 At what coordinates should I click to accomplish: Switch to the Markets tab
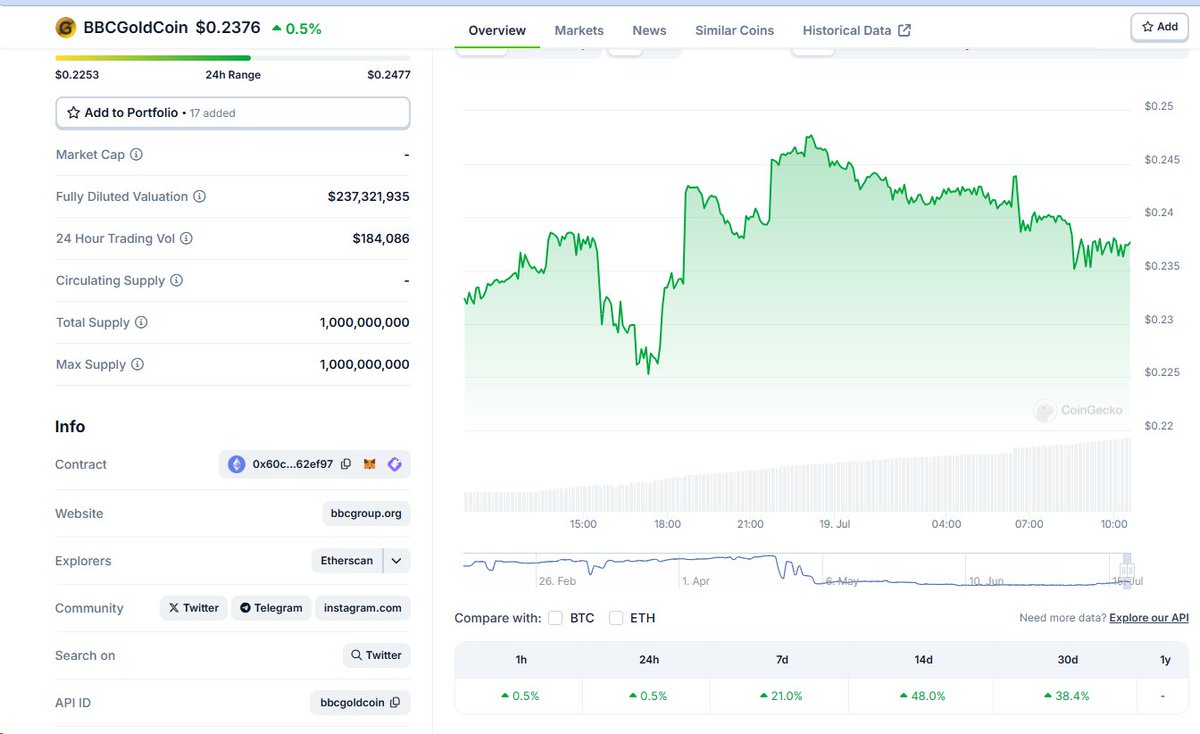pos(579,30)
